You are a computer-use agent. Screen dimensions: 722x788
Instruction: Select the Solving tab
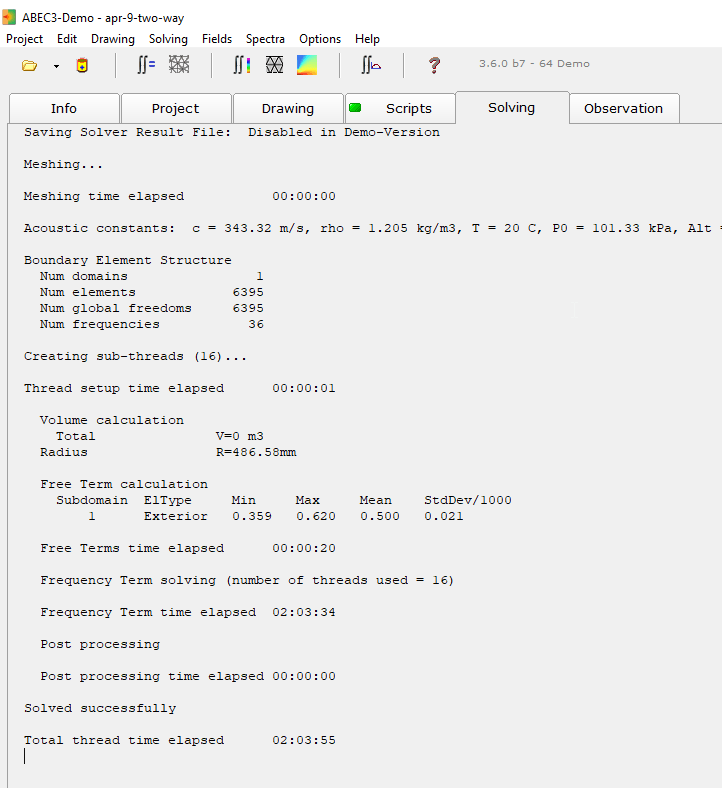[x=512, y=107]
